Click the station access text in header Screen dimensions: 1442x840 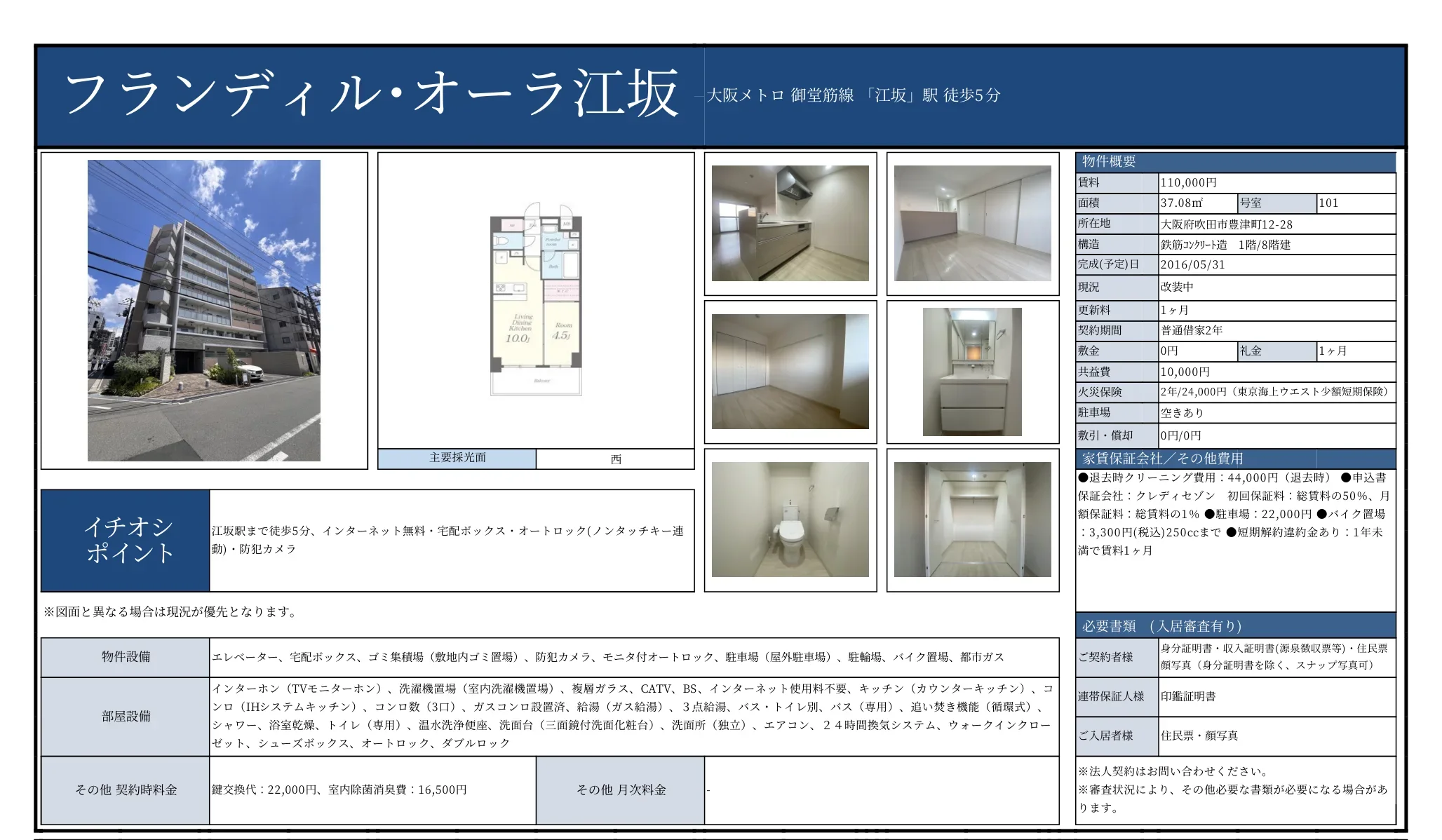[853, 95]
